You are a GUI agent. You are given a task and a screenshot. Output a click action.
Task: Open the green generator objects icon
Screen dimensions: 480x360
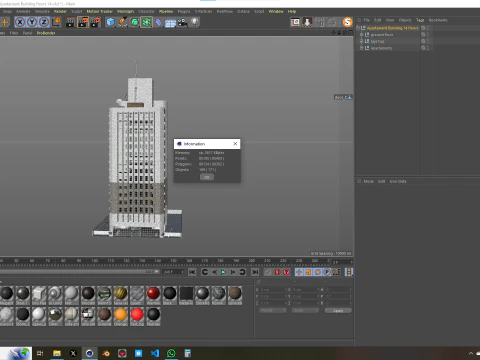point(134,22)
